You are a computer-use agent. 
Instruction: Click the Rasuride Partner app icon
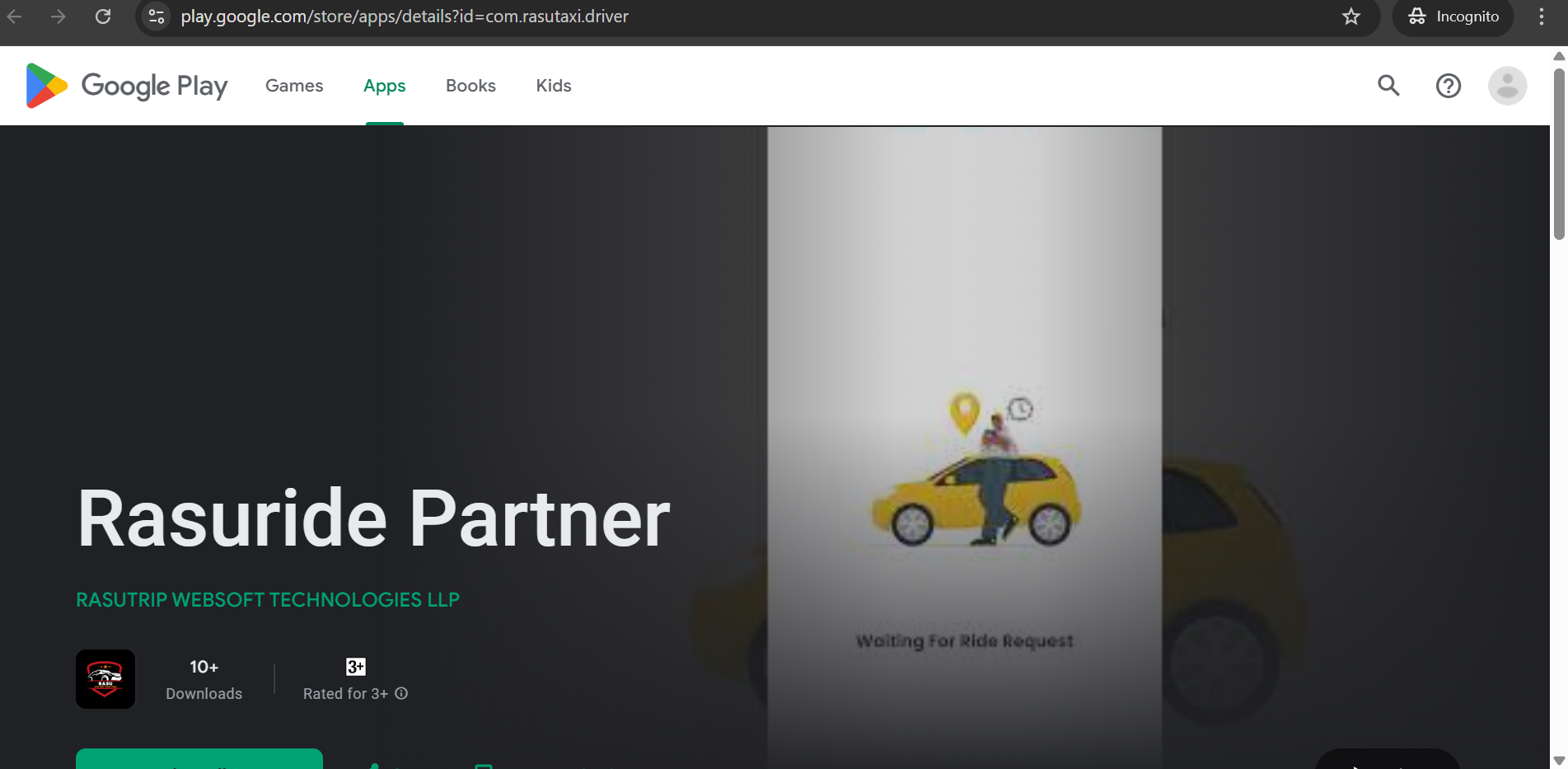105,679
